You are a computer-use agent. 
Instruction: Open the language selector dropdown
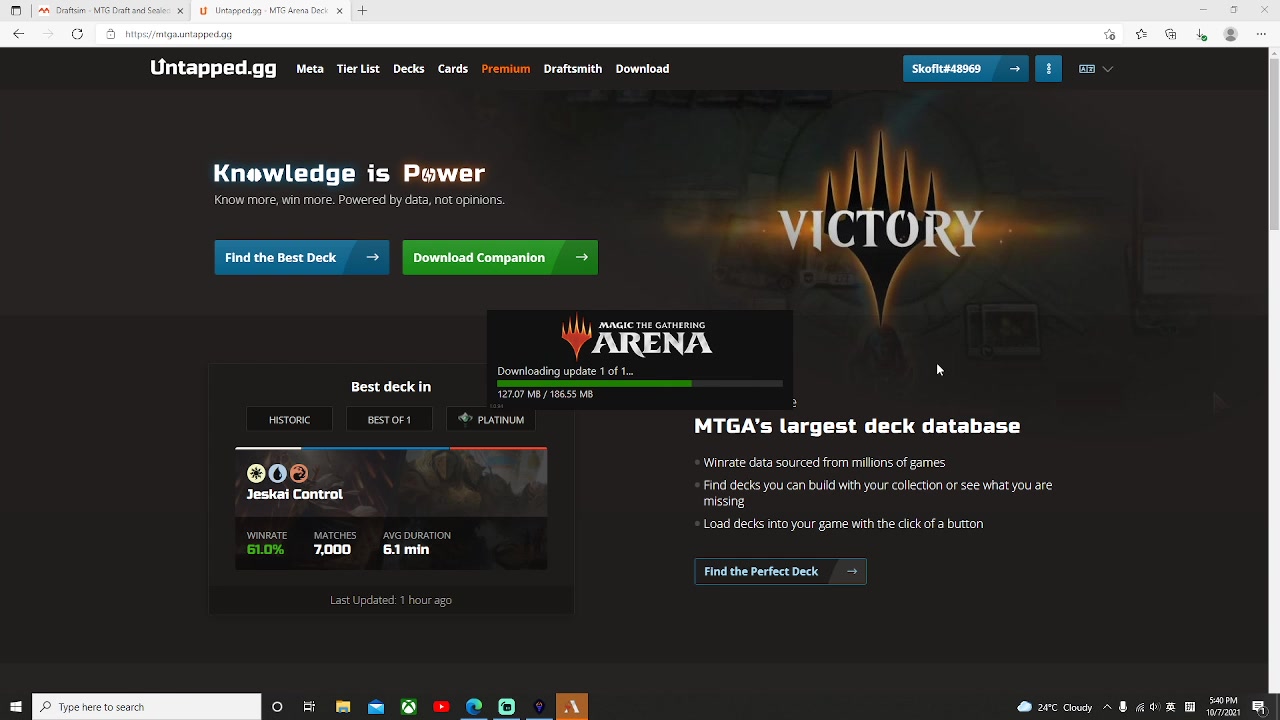1096,69
